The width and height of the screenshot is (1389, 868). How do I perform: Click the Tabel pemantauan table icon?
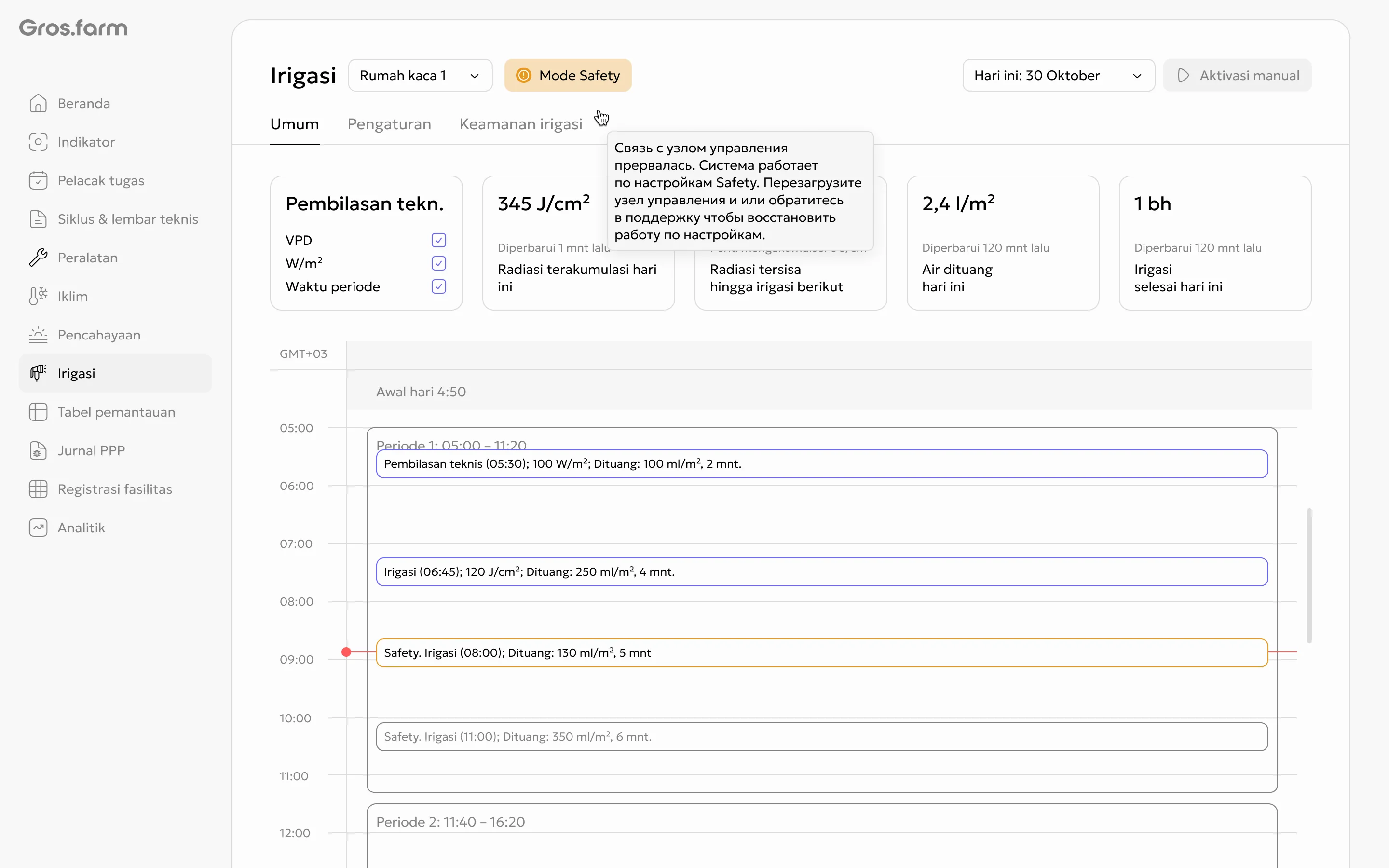tap(38, 412)
